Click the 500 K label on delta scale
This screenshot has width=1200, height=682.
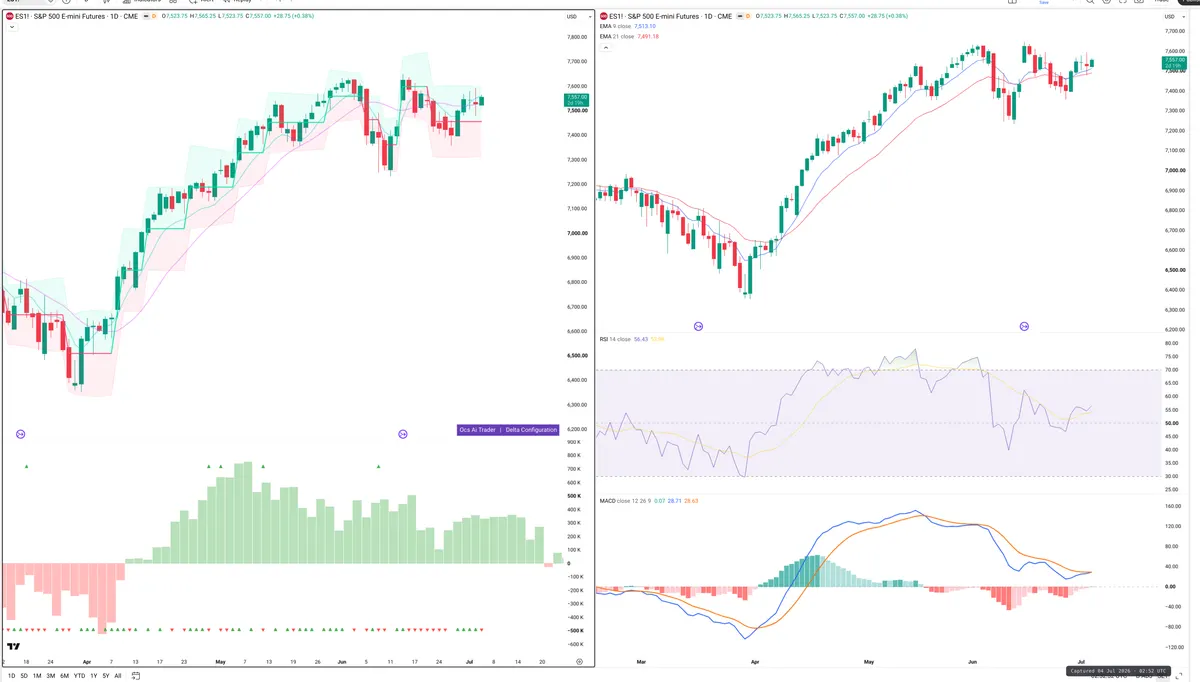[574, 496]
